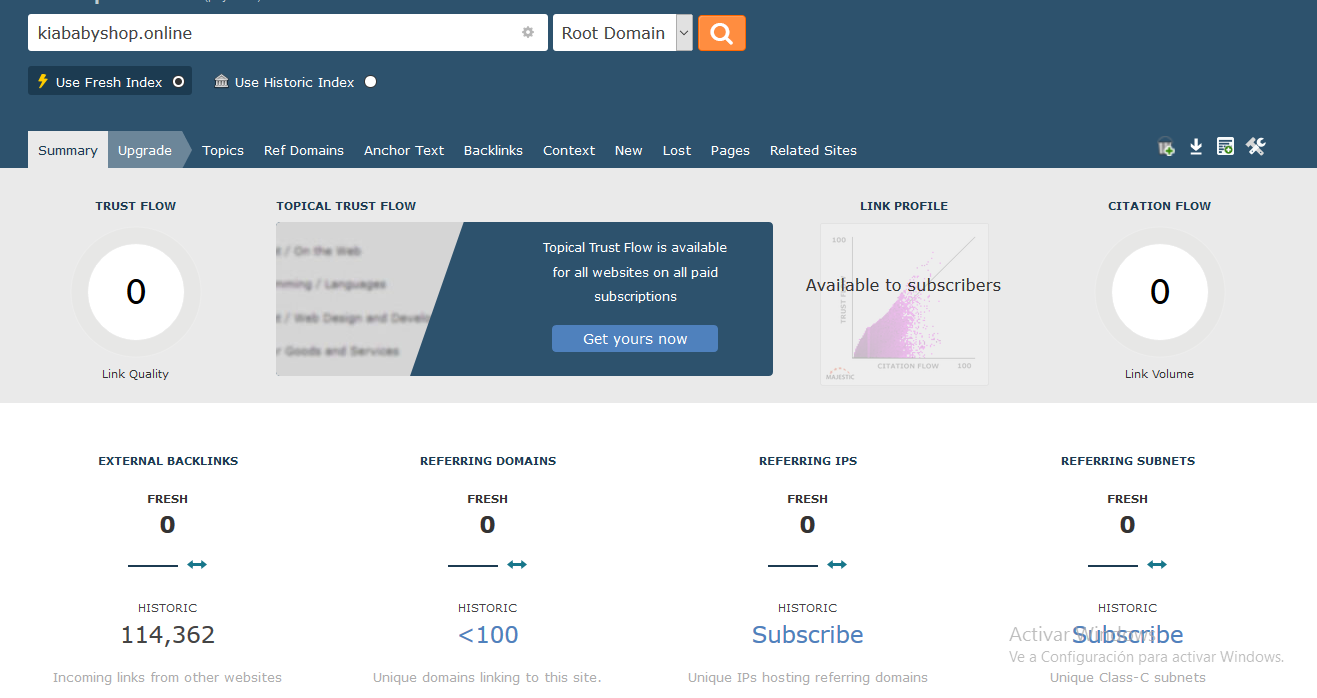
Task: Switch to the Summary tab
Action: [x=68, y=150]
